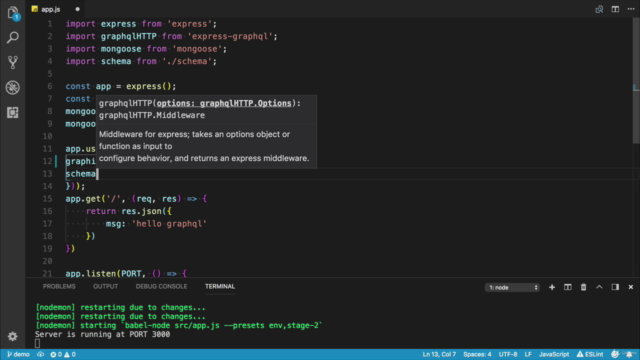Close the terminal panel
The image size is (640, 360).
(x=631, y=287)
